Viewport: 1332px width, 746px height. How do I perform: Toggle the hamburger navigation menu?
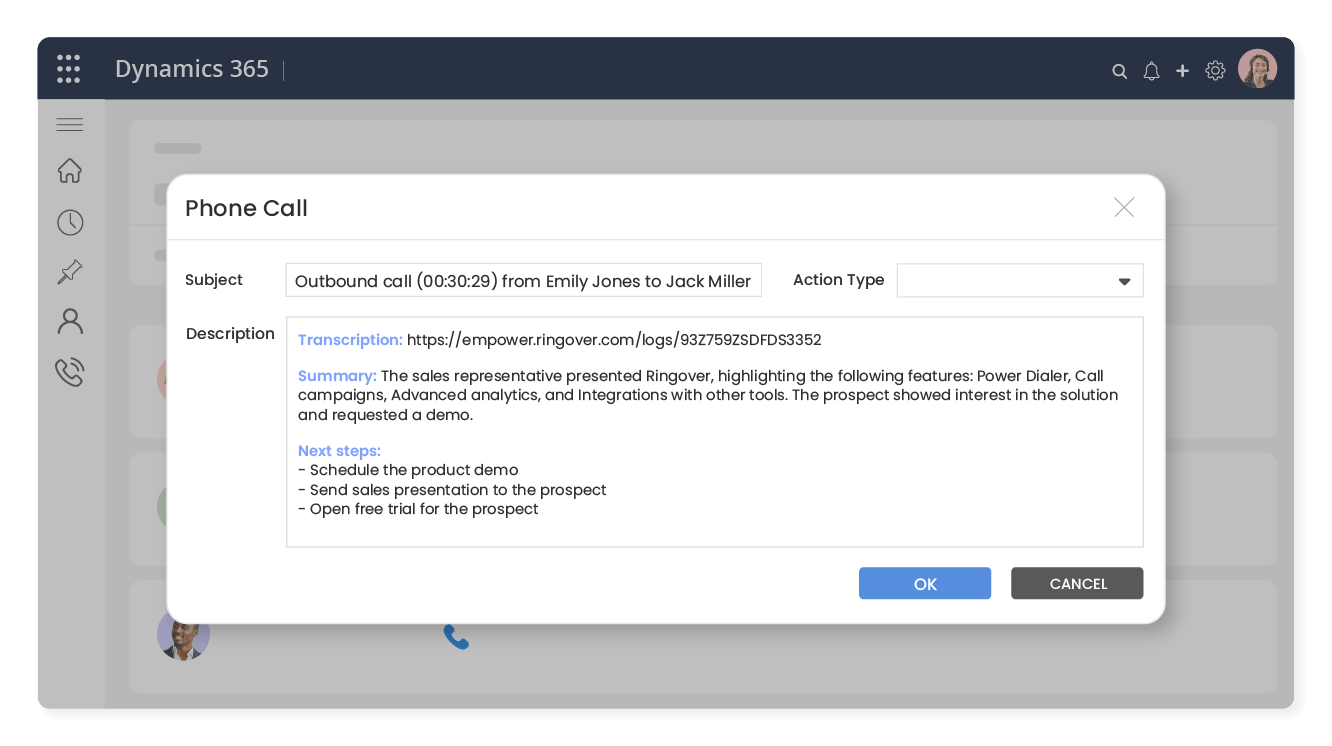[x=70, y=125]
